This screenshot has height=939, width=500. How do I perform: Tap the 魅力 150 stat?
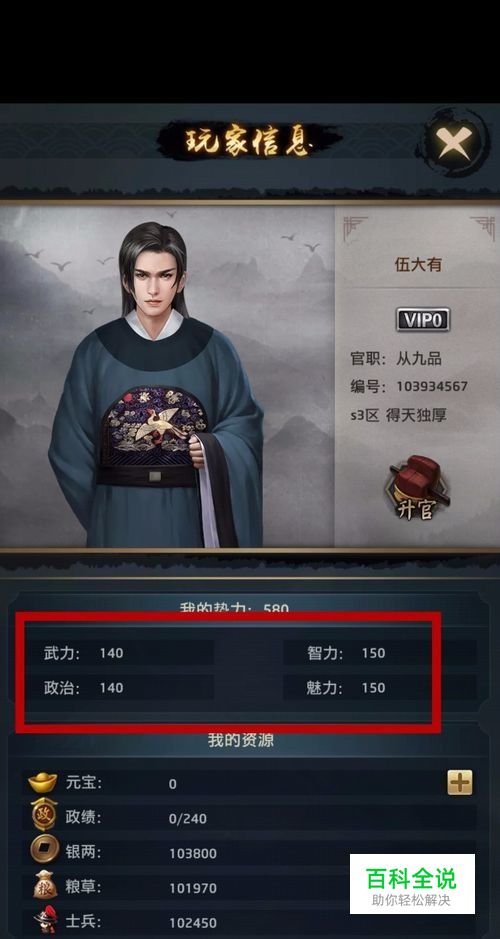346,687
